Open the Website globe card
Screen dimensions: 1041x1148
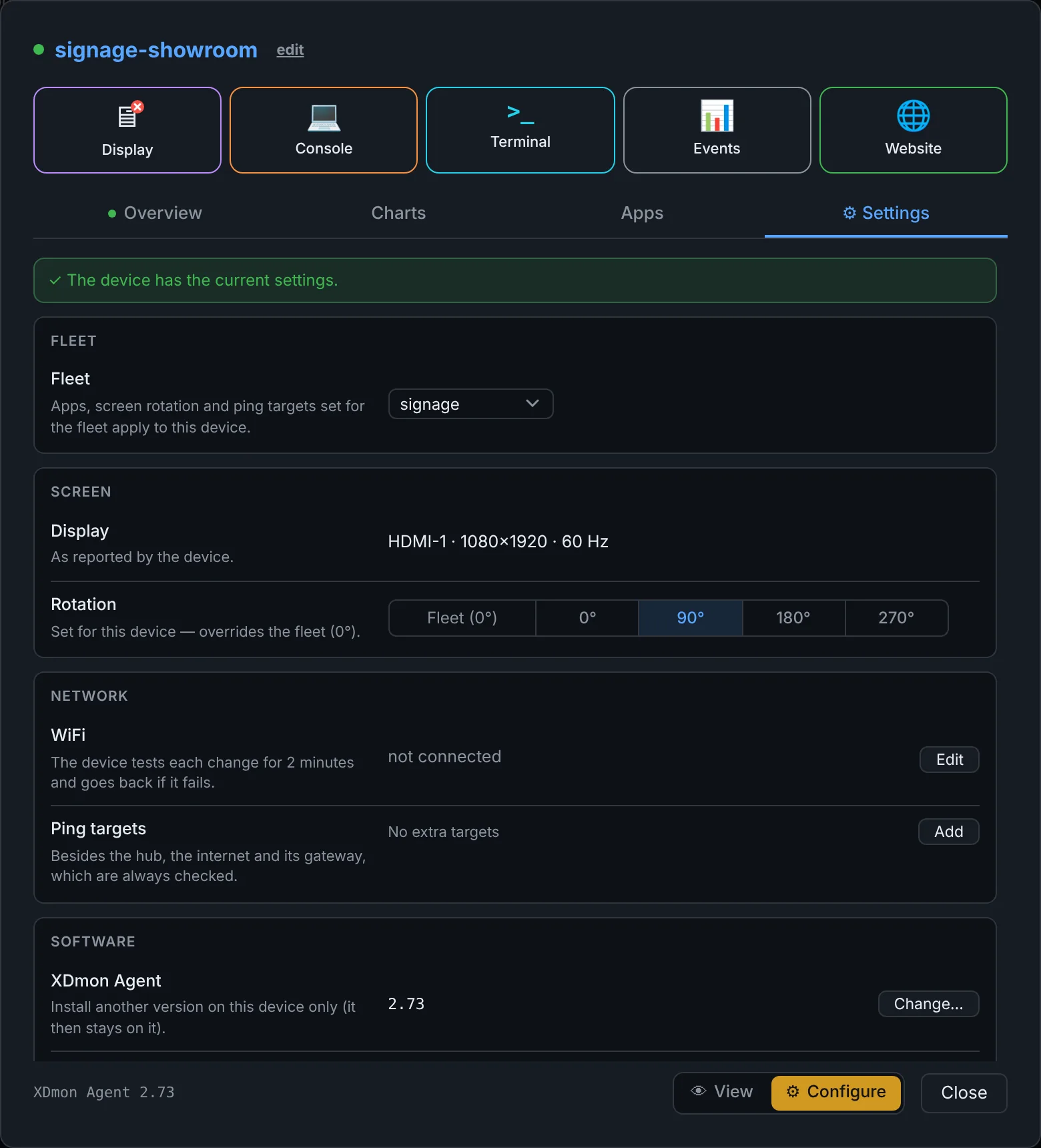[x=914, y=130]
